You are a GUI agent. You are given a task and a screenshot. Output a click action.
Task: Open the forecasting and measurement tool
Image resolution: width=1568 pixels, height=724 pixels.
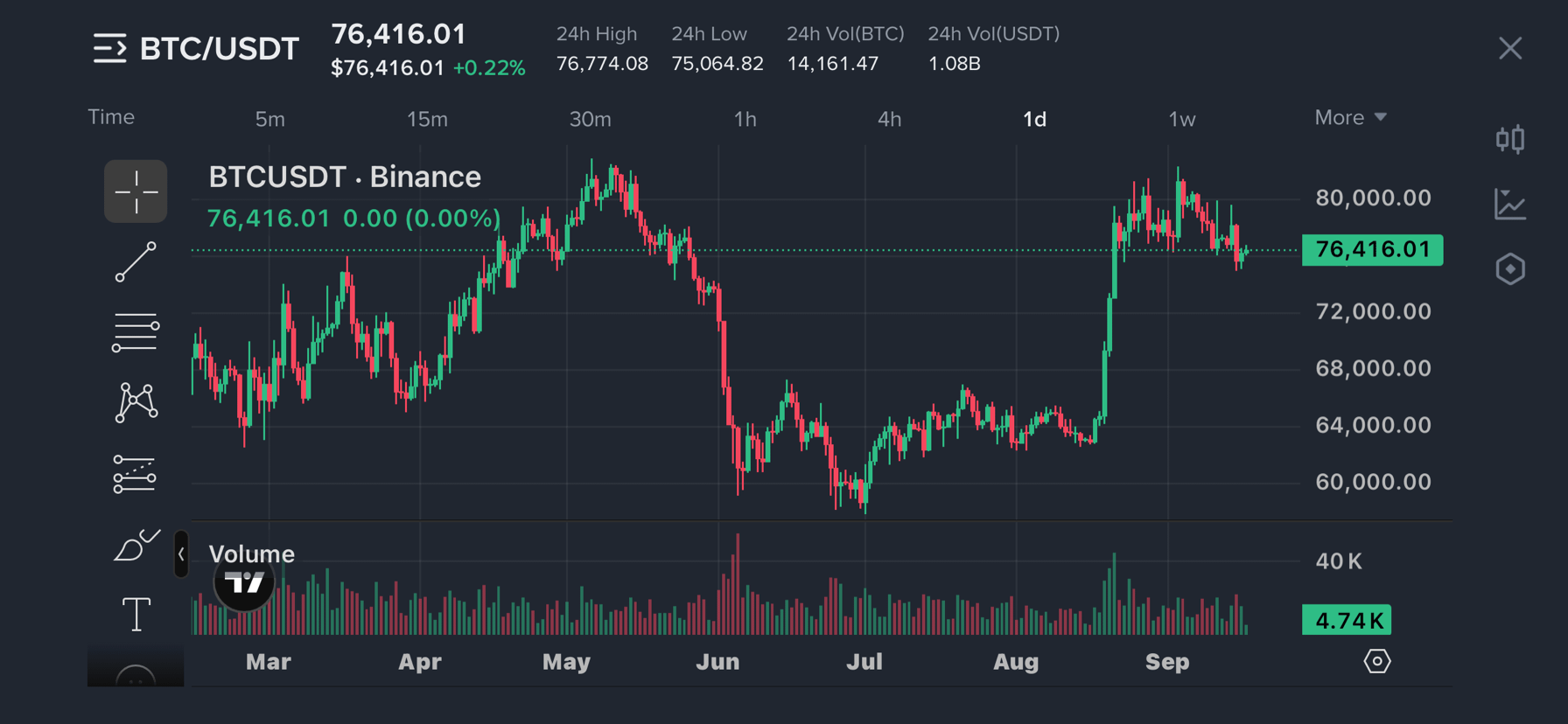(x=135, y=474)
